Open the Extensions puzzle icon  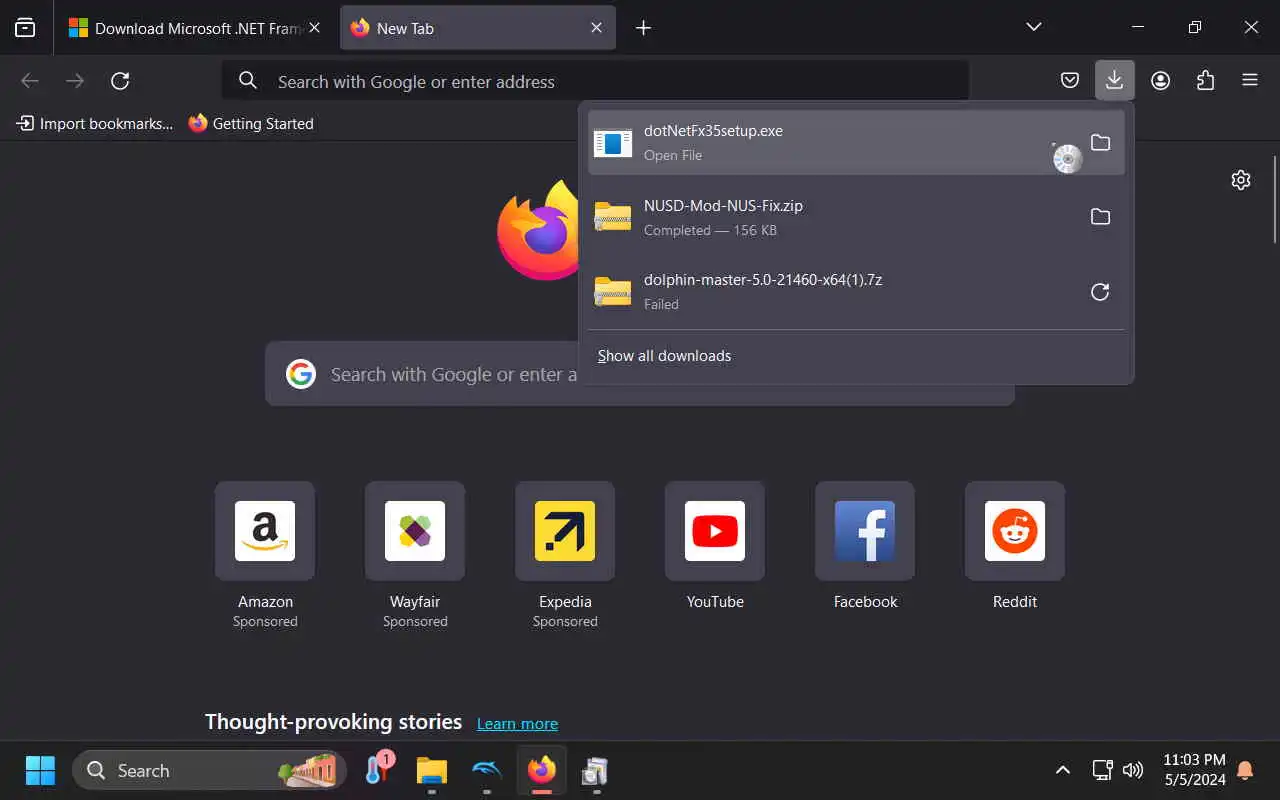(1205, 81)
